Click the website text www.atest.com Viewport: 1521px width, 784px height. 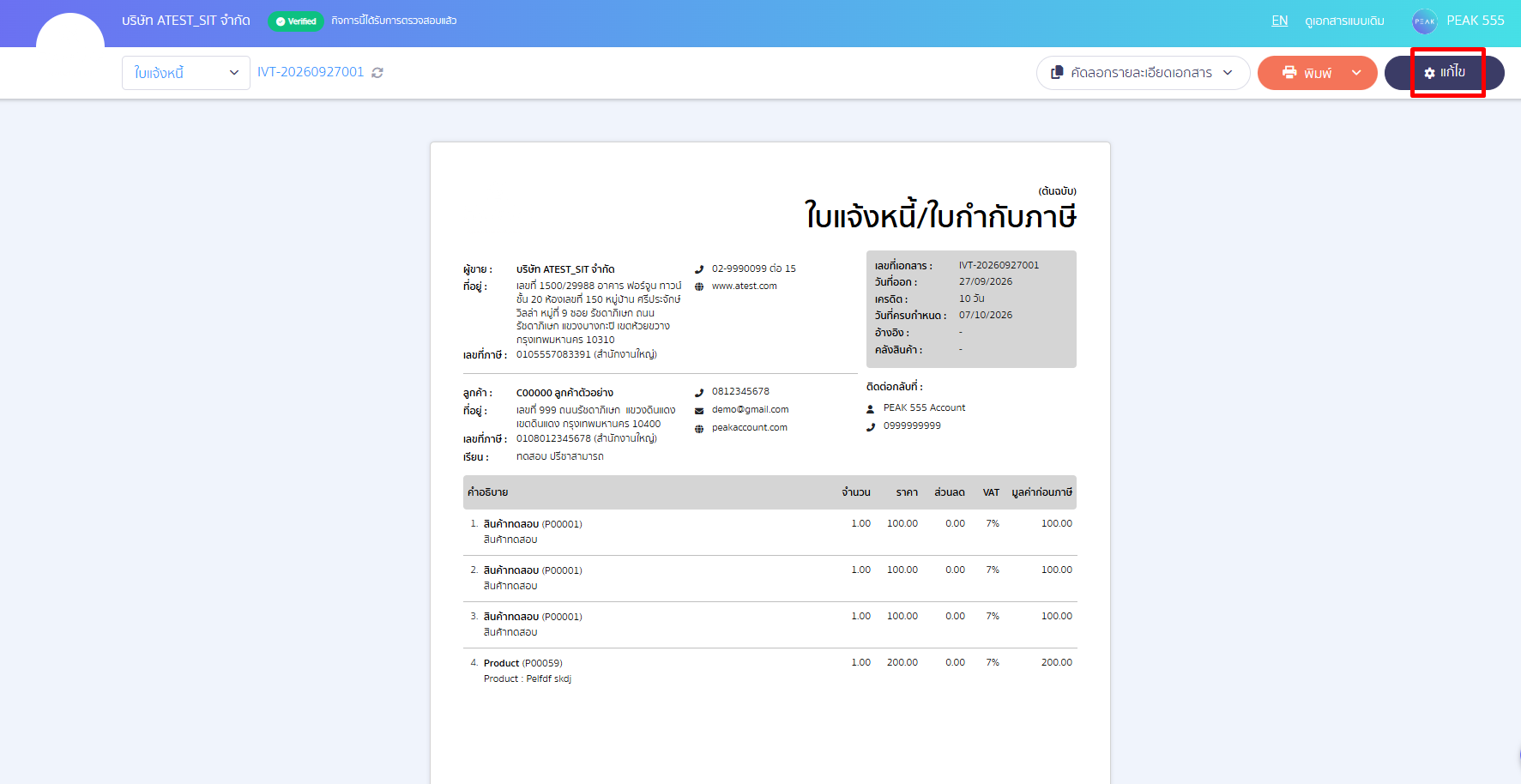pos(744,286)
